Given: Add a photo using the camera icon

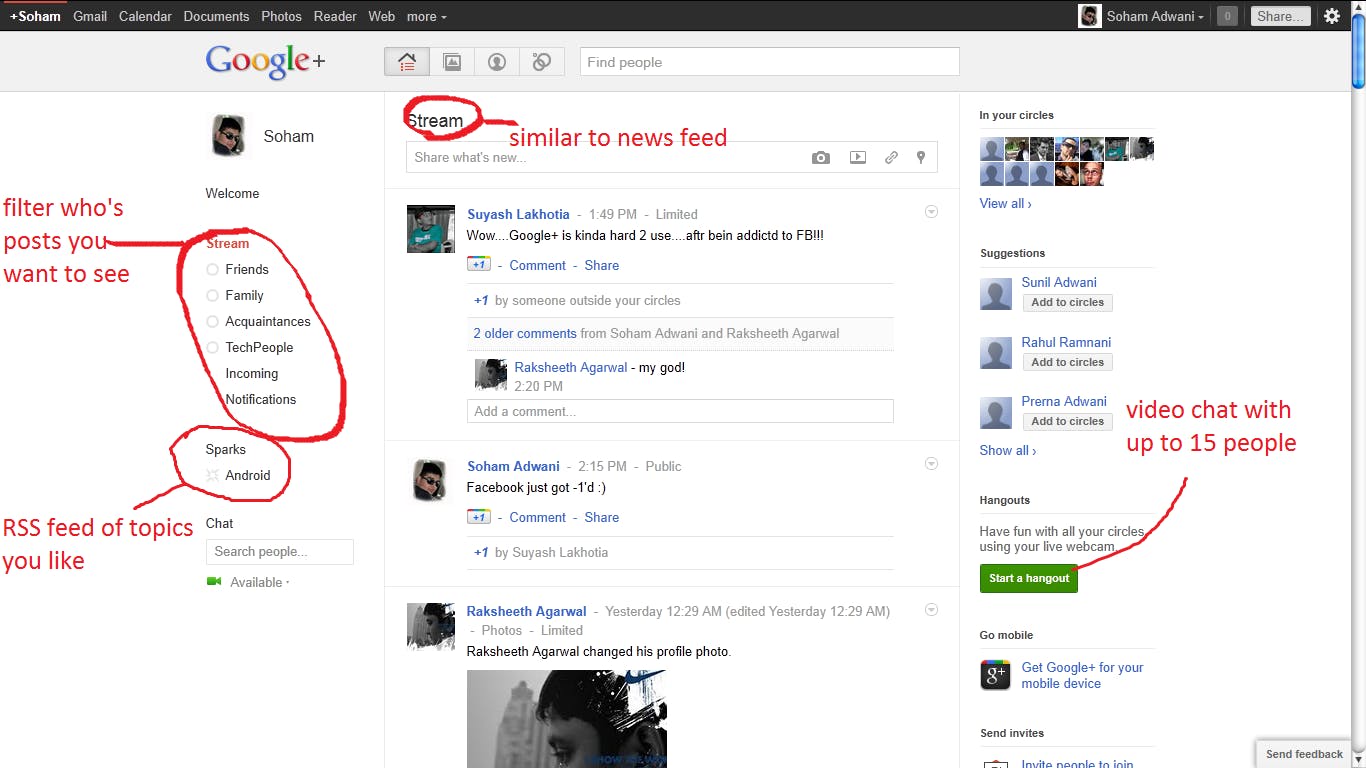Looking at the screenshot, I should coord(821,157).
